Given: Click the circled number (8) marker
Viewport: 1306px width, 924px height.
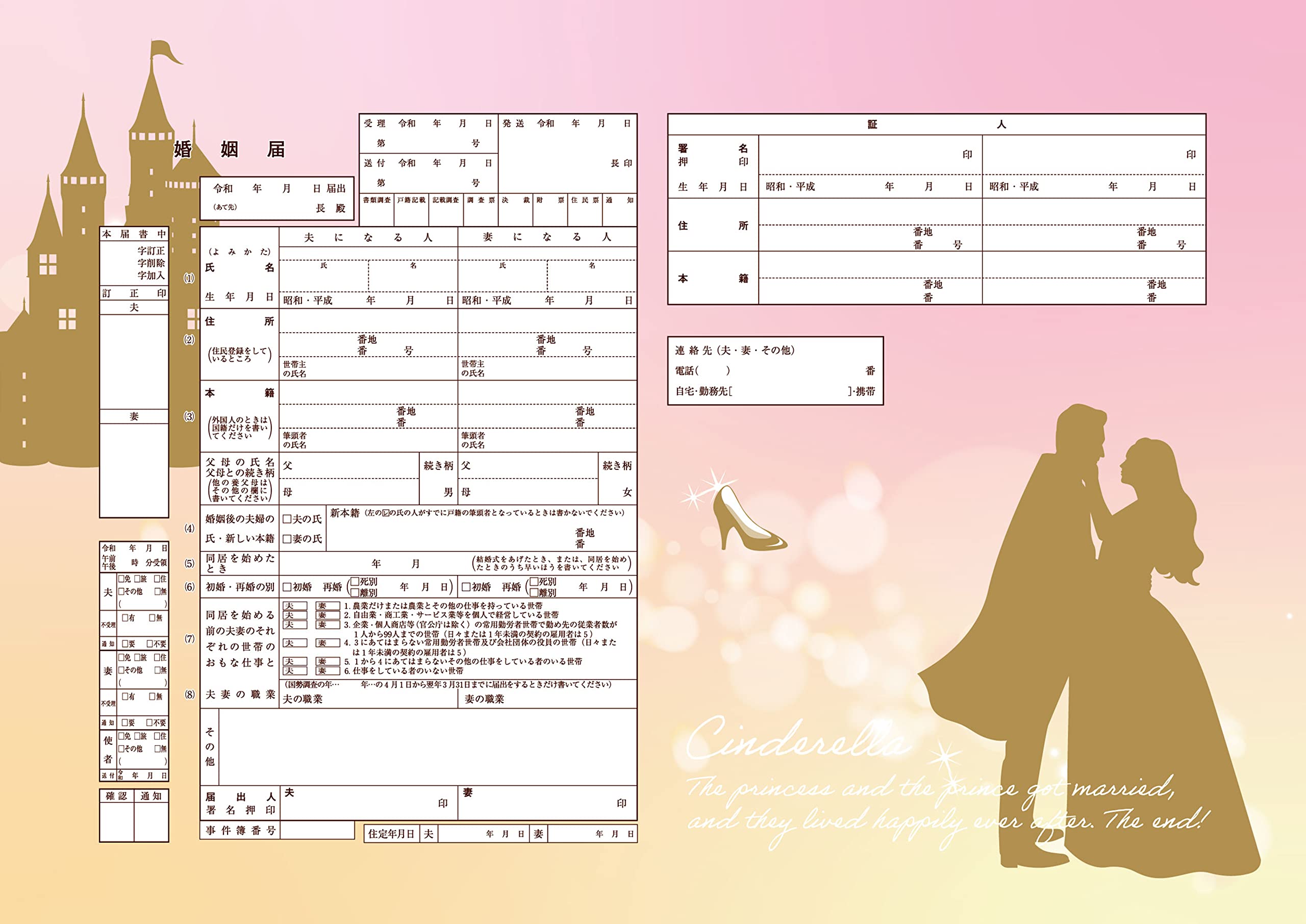Looking at the screenshot, I should pyautogui.click(x=189, y=694).
